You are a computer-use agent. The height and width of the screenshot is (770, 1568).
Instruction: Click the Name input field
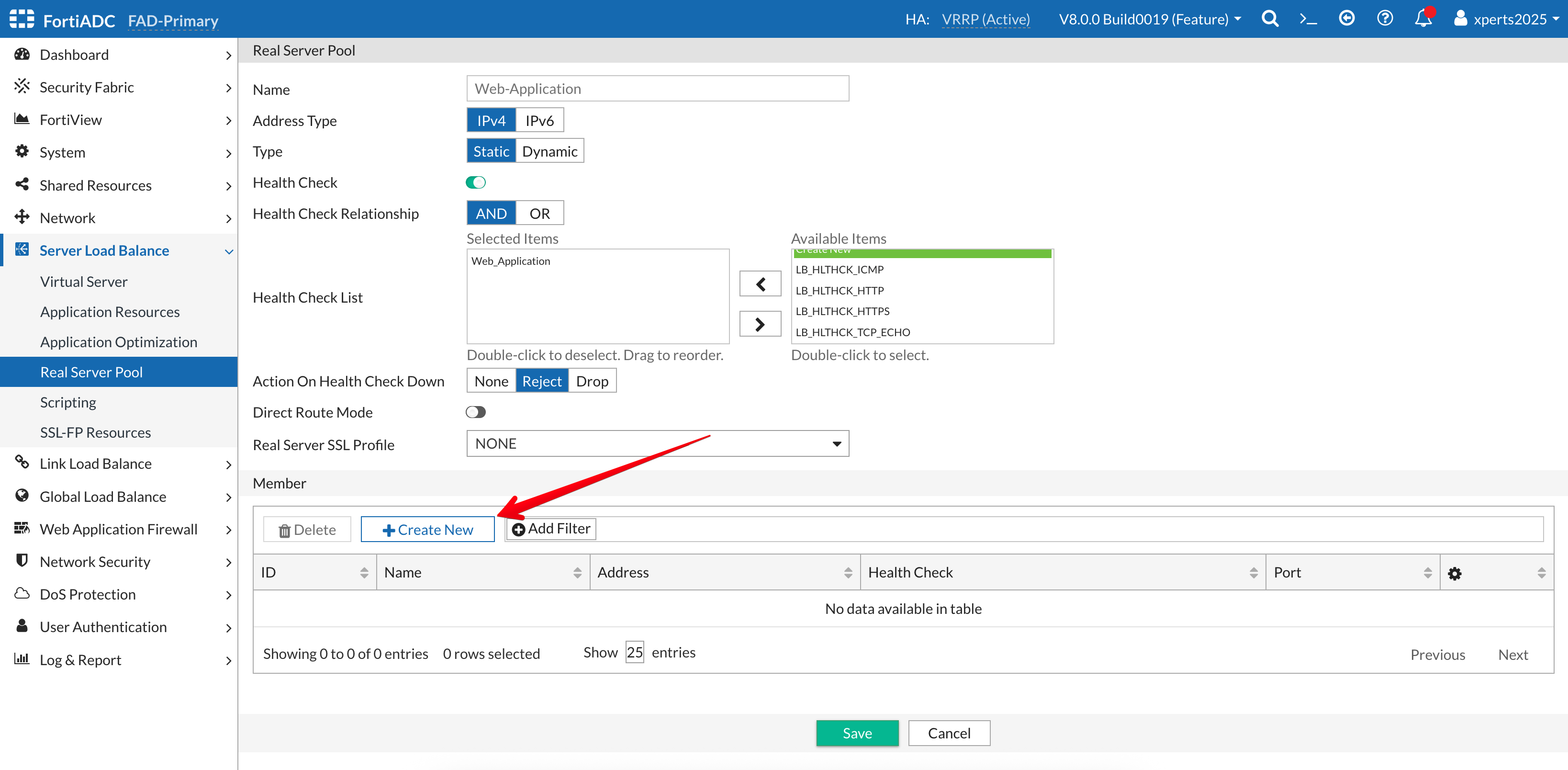657,89
